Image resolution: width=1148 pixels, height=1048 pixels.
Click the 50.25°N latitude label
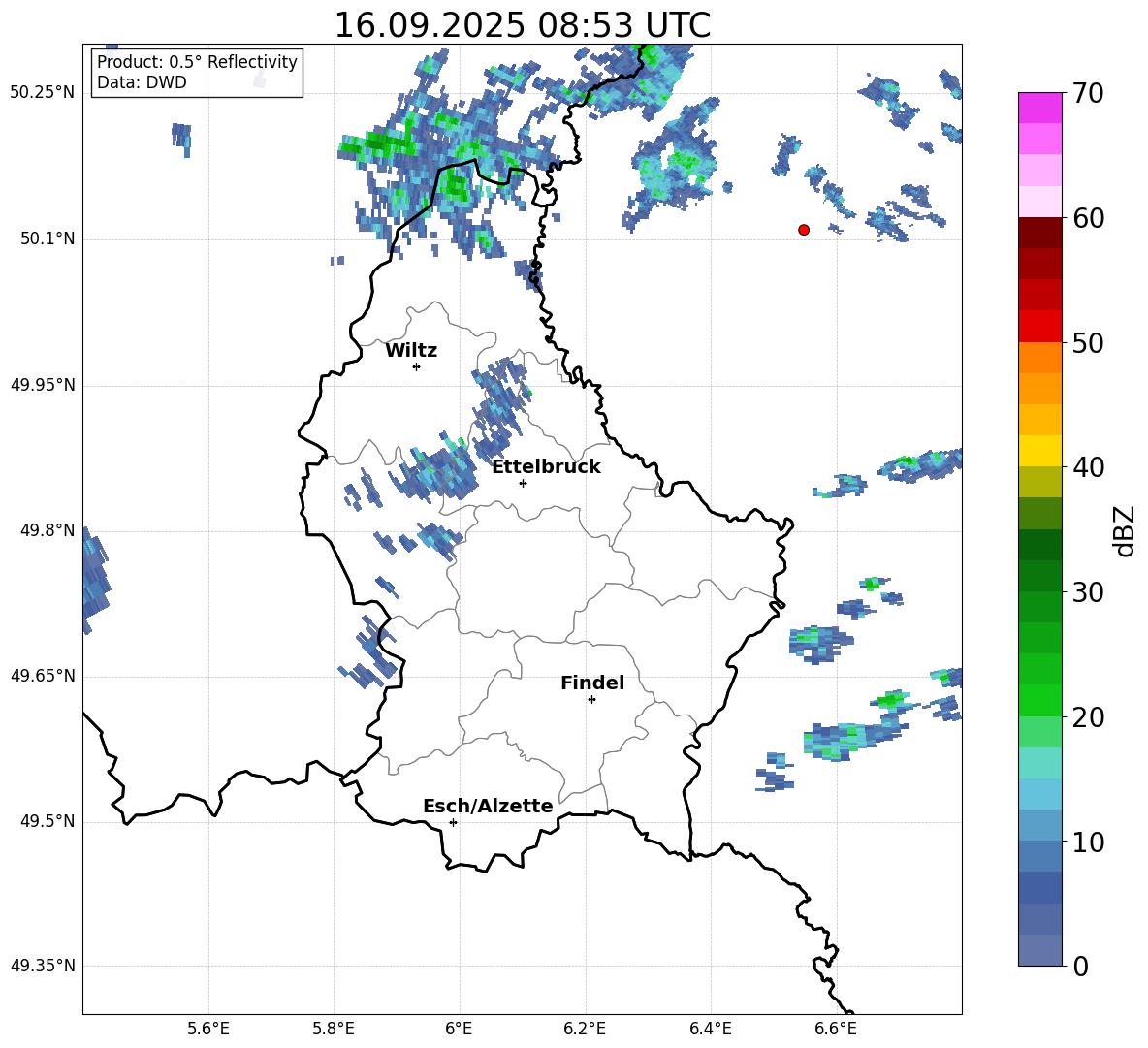(x=43, y=92)
